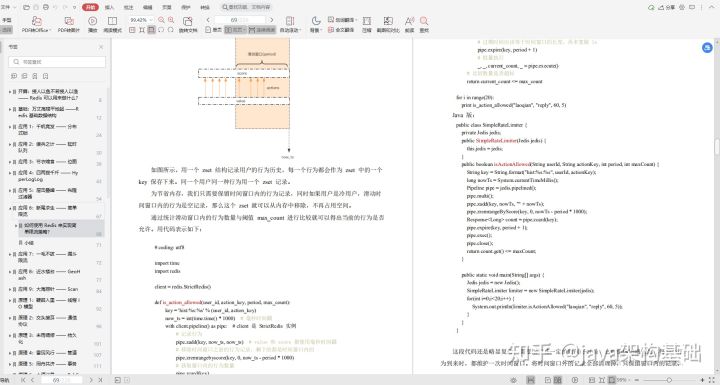Screen dimensions: 720x385
Task: Expand the 应用 2 bookmark entry
Action: (x=10, y=144)
